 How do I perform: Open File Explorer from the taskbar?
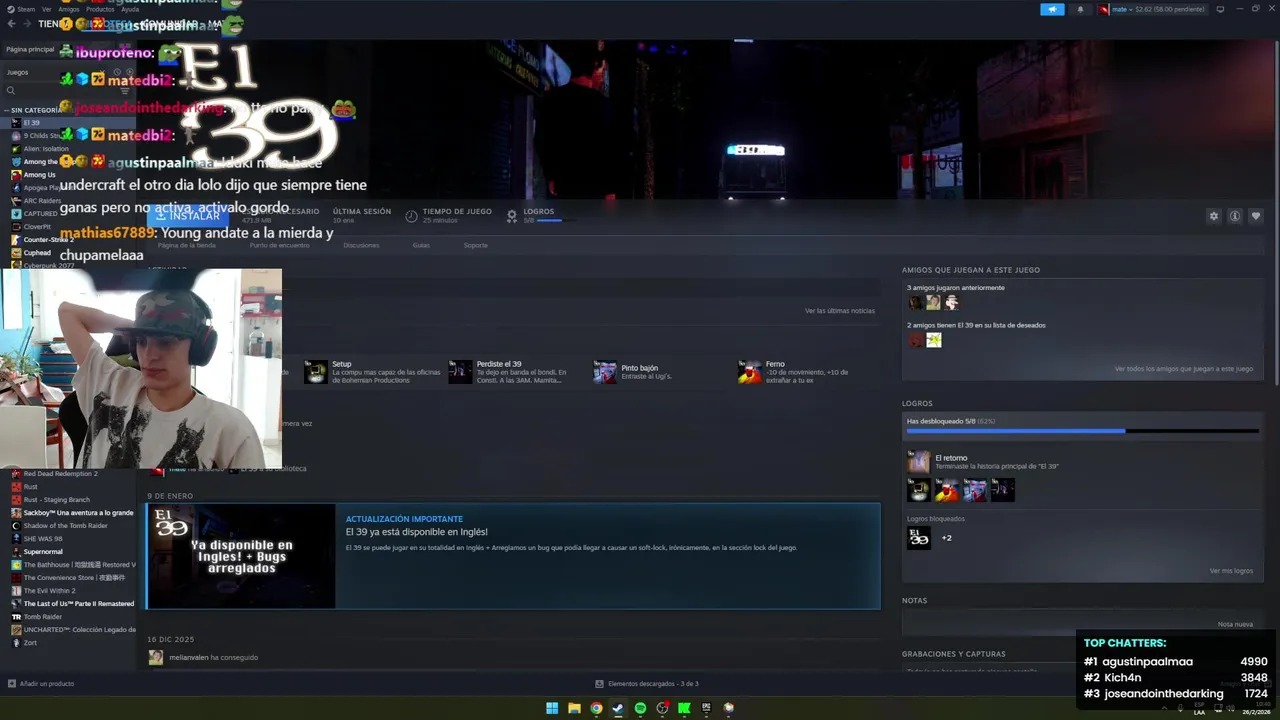coord(574,708)
